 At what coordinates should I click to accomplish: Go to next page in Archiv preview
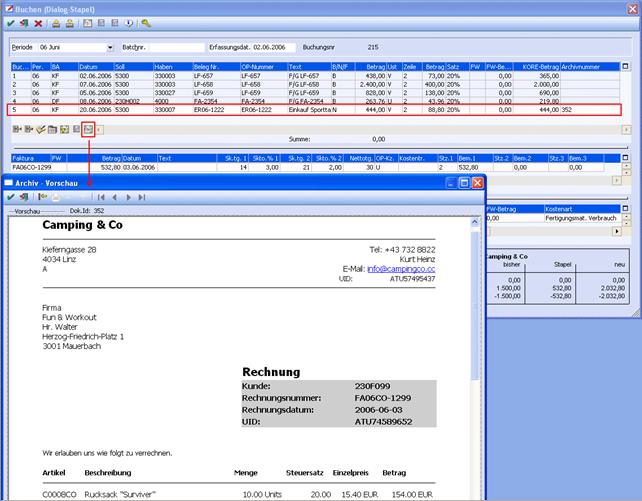[x=128, y=197]
